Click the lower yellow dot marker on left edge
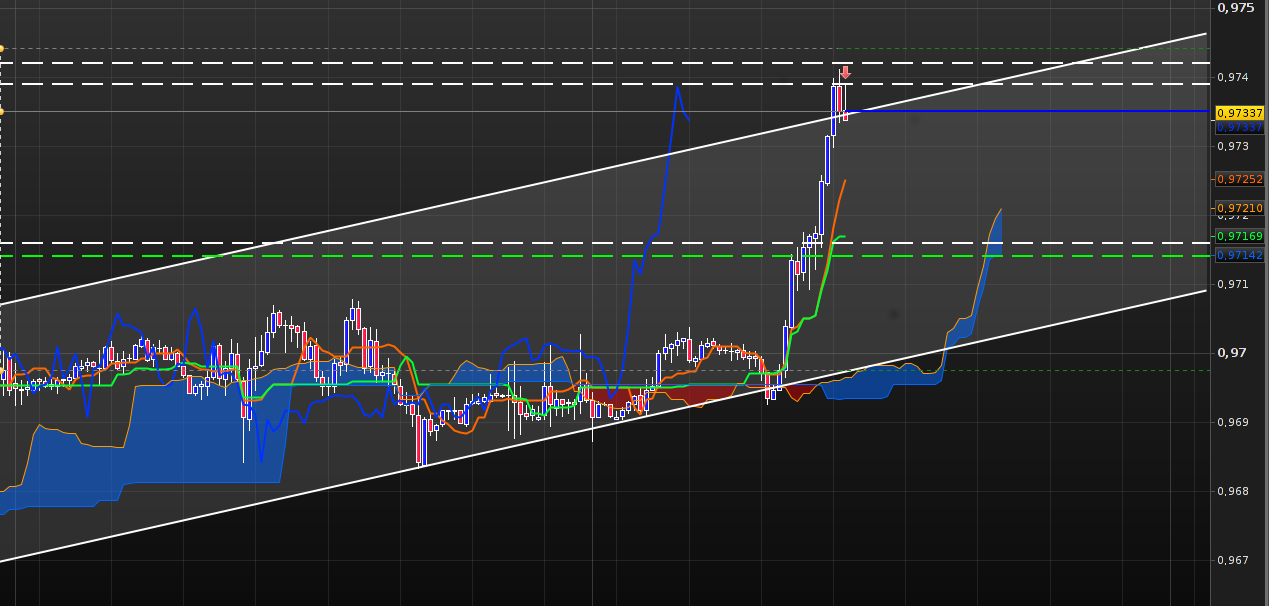 (1, 111)
